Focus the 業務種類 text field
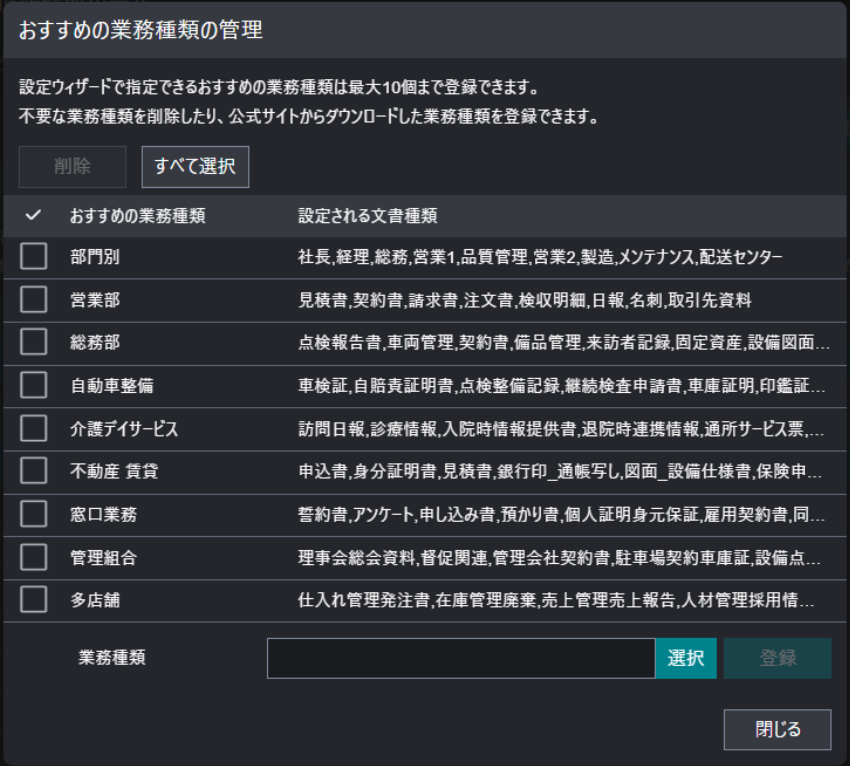Screen dimensions: 850x766 pyautogui.click(x=461, y=658)
